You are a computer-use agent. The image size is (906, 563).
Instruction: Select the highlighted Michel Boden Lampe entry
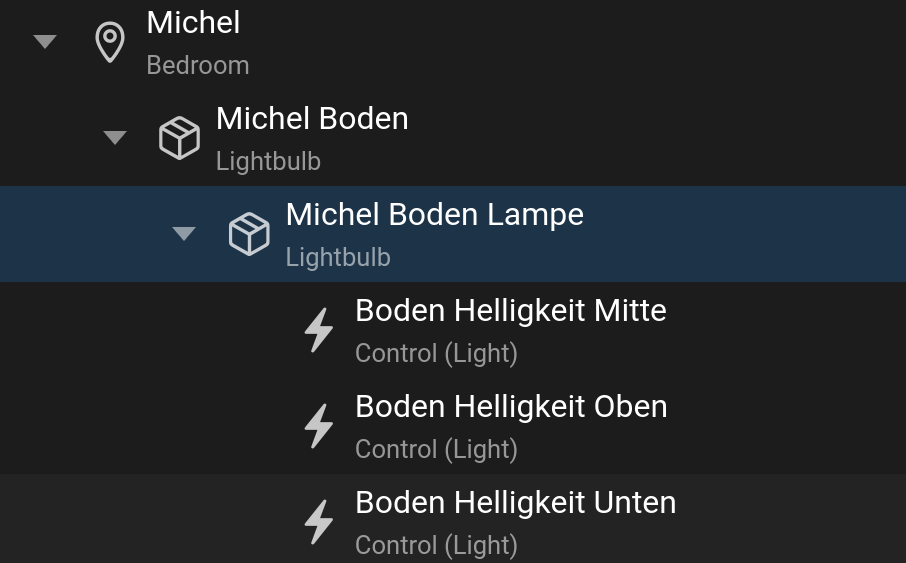(x=453, y=234)
